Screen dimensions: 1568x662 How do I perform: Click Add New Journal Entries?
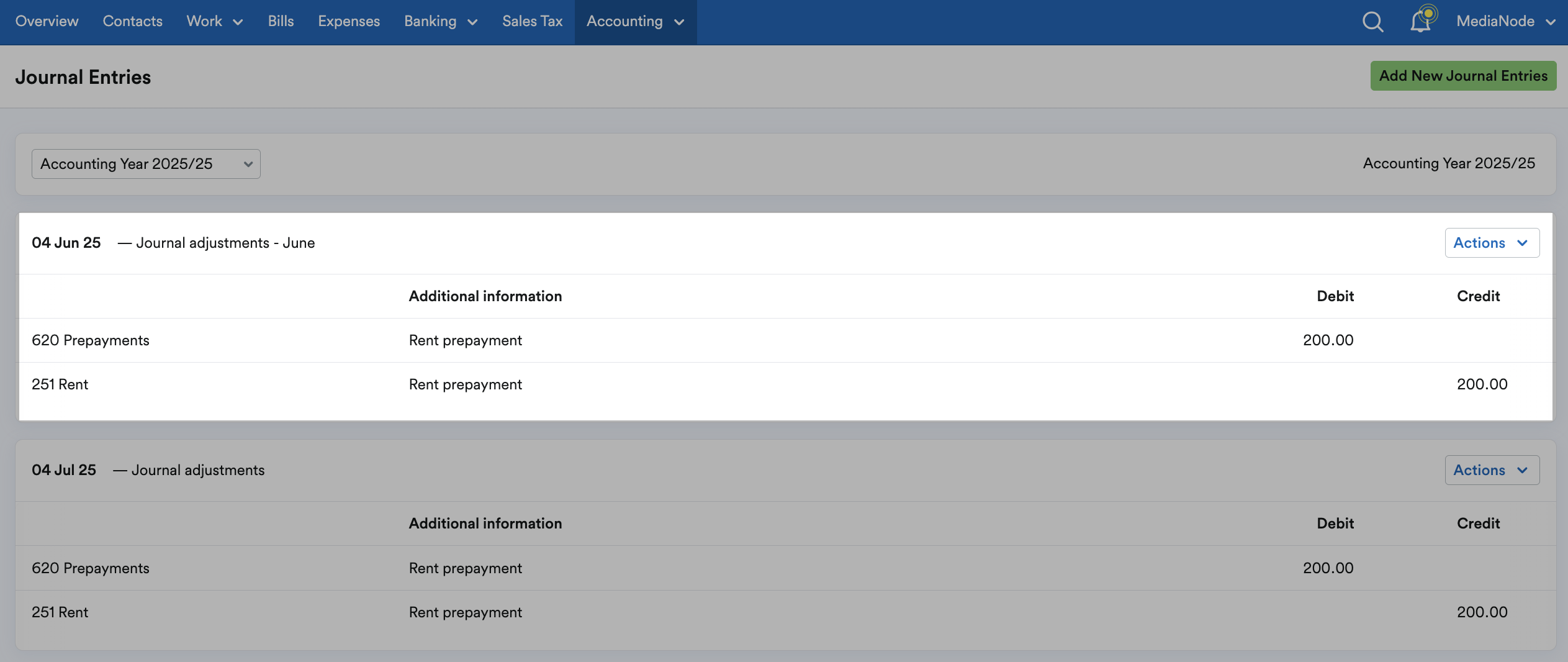coord(1462,75)
